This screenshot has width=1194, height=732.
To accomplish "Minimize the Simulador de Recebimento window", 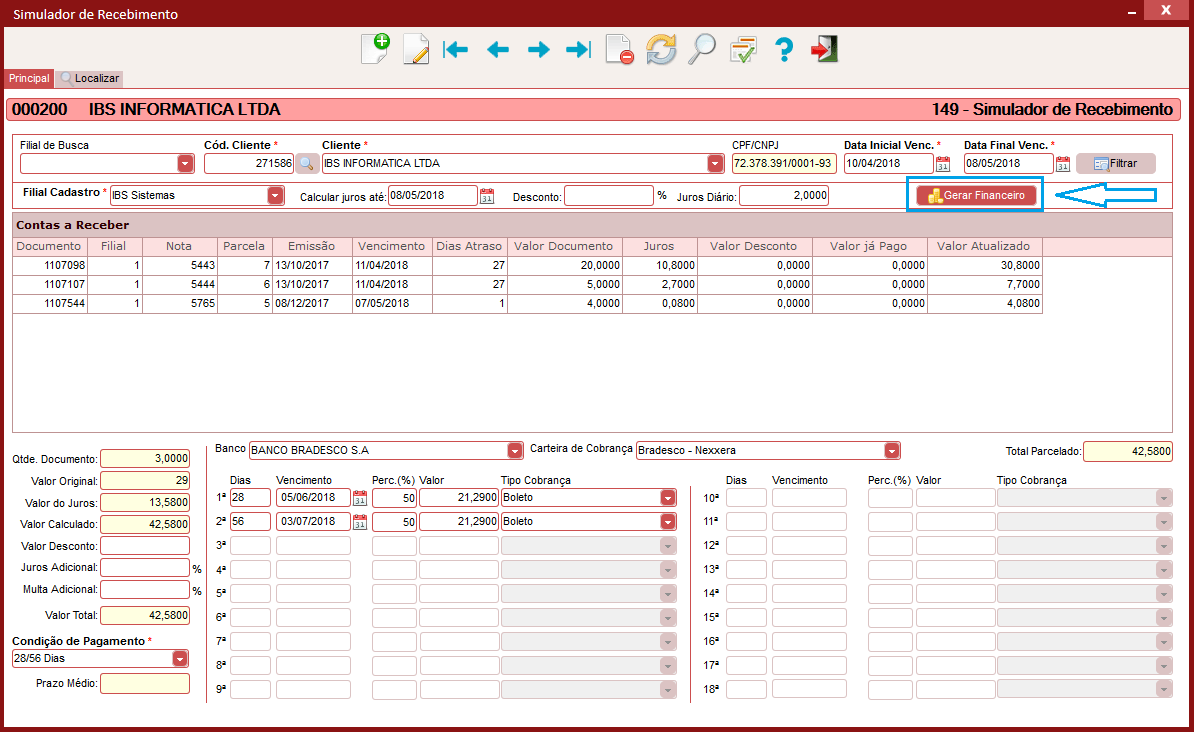I will [x=1132, y=12].
